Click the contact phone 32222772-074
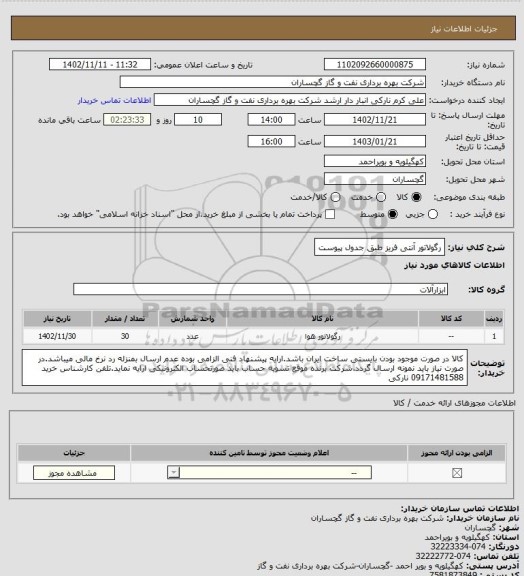 (443, 556)
